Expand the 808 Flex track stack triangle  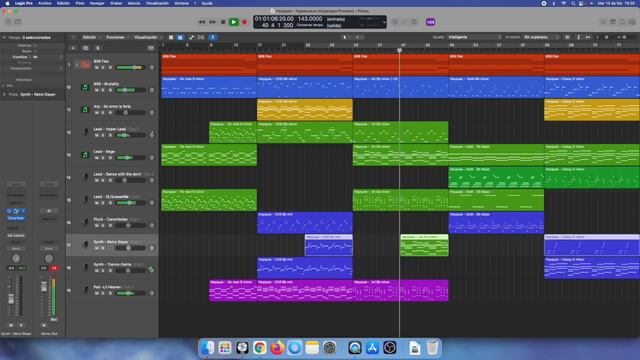[x=76, y=64]
